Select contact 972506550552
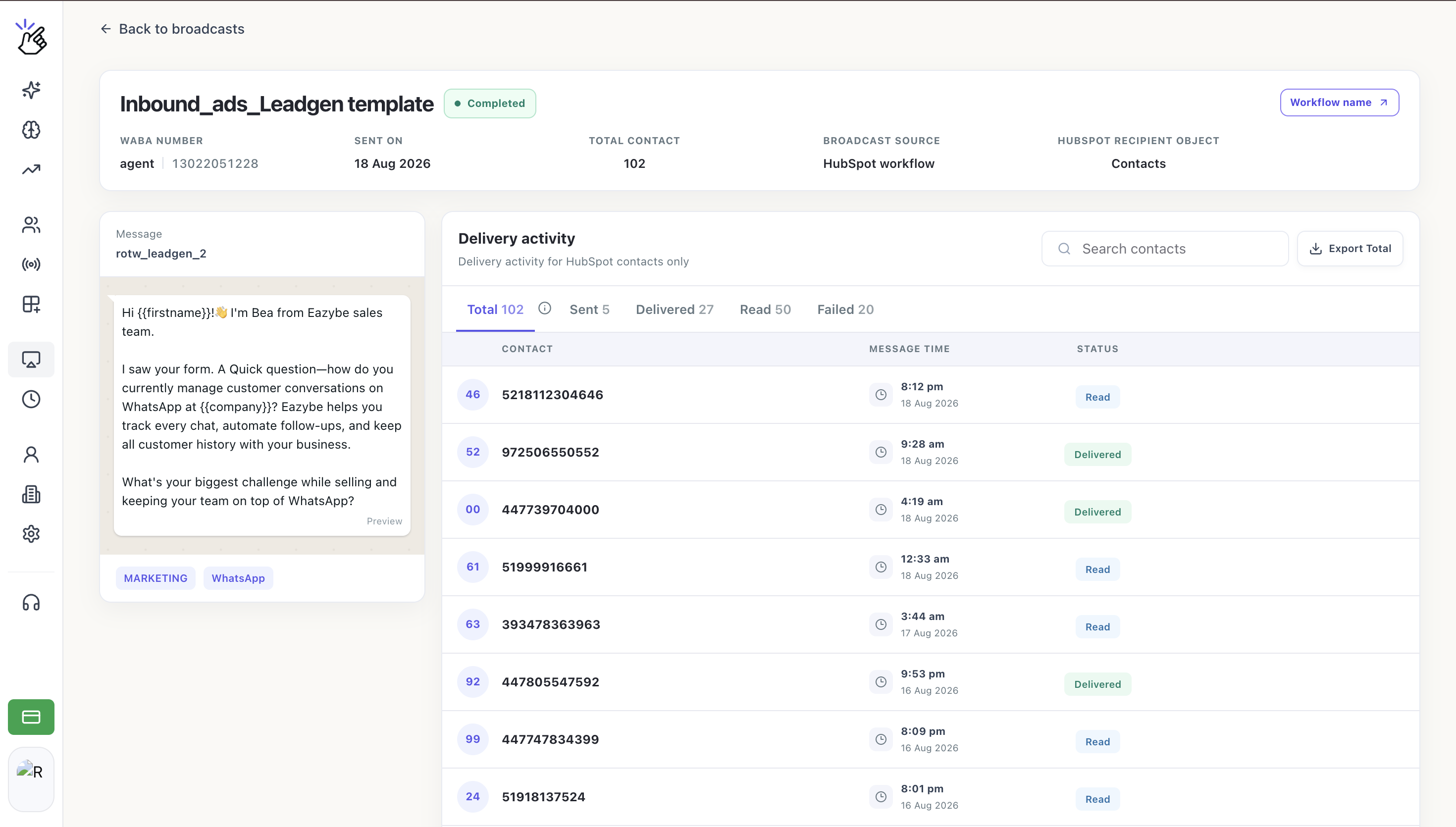The image size is (1456, 827). [x=550, y=452]
